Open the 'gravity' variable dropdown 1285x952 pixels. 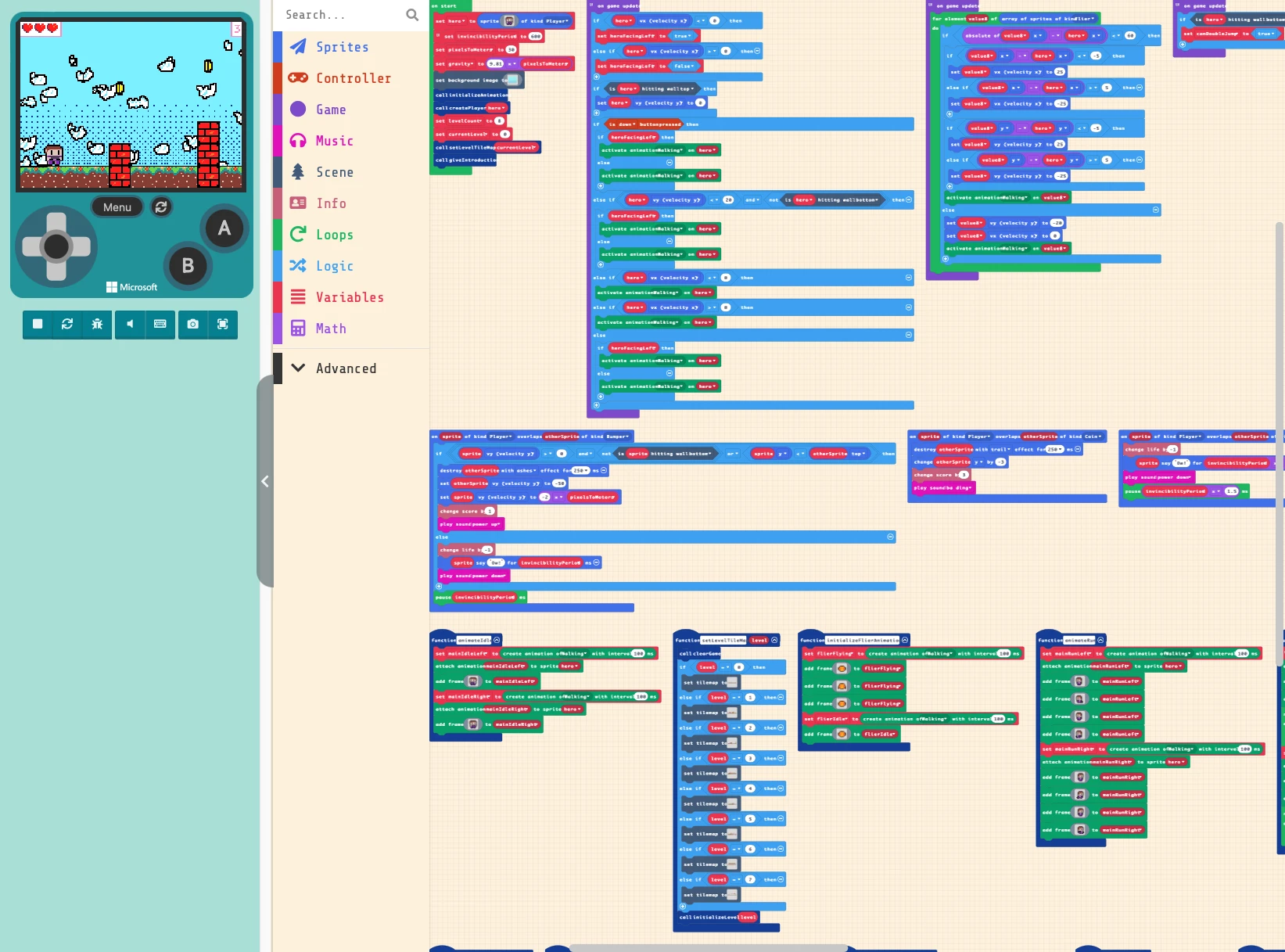tap(461, 64)
